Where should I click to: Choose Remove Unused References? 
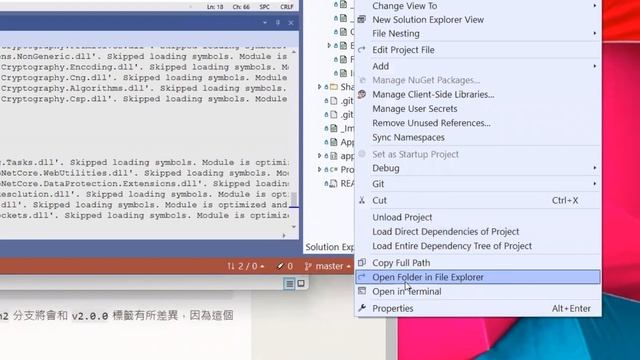point(478,123)
